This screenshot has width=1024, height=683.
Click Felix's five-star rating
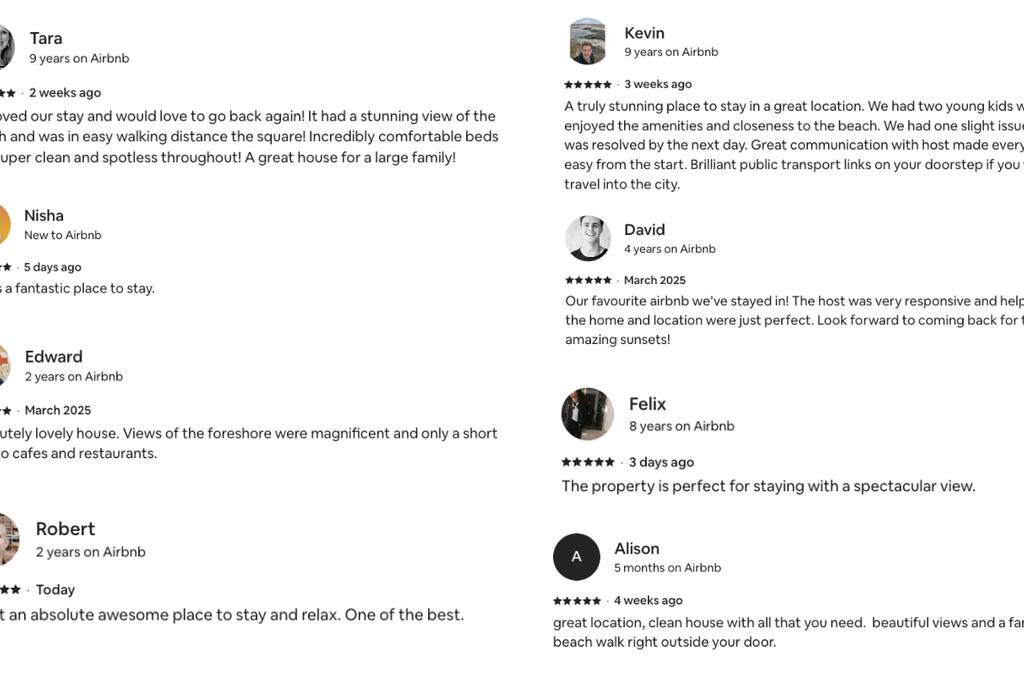click(588, 462)
